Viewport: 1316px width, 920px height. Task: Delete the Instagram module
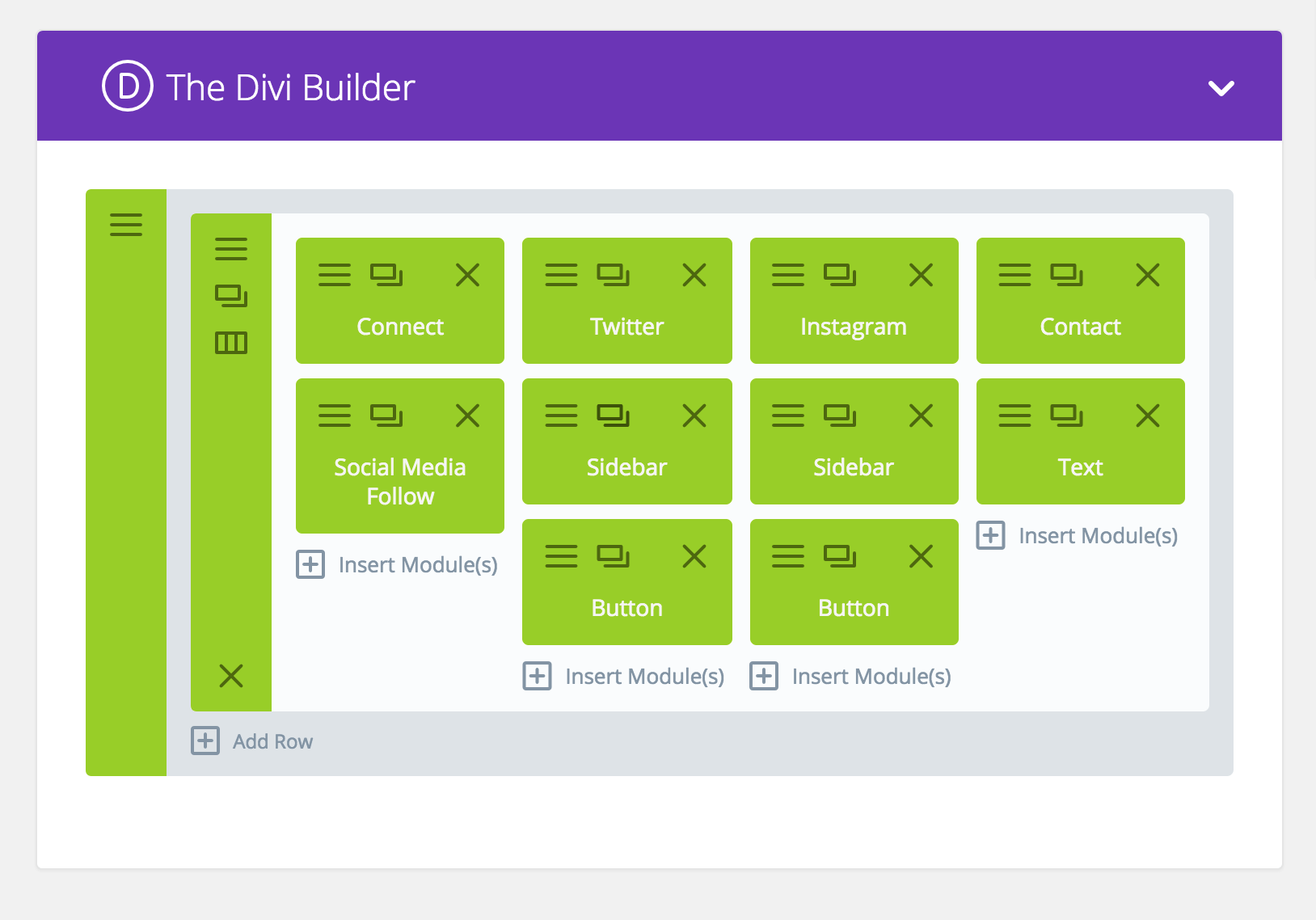(x=921, y=275)
